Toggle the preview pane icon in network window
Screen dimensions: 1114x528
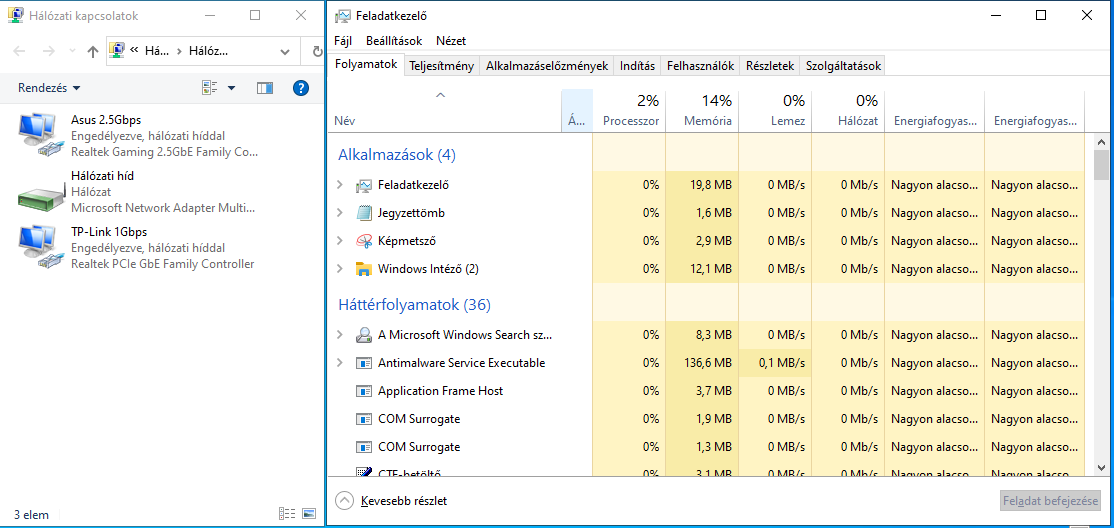pyautogui.click(x=265, y=88)
